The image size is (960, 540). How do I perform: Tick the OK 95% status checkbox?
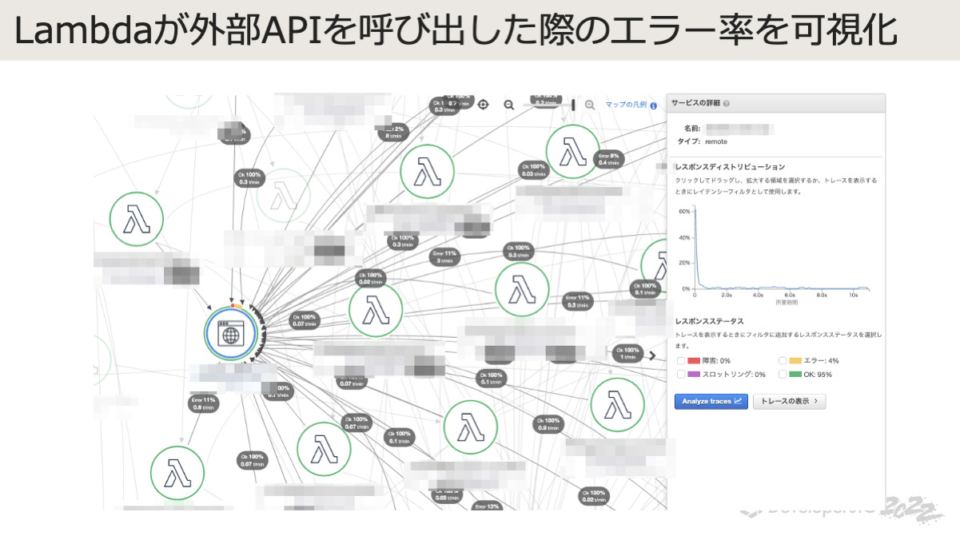click(x=782, y=374)
